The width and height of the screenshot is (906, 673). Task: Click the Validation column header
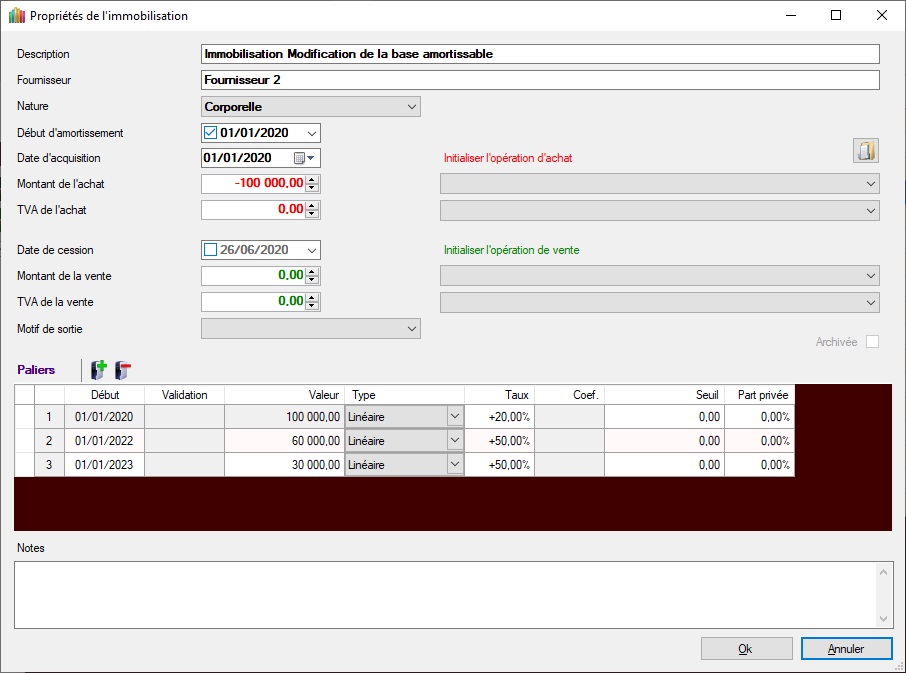coord(184,395)
